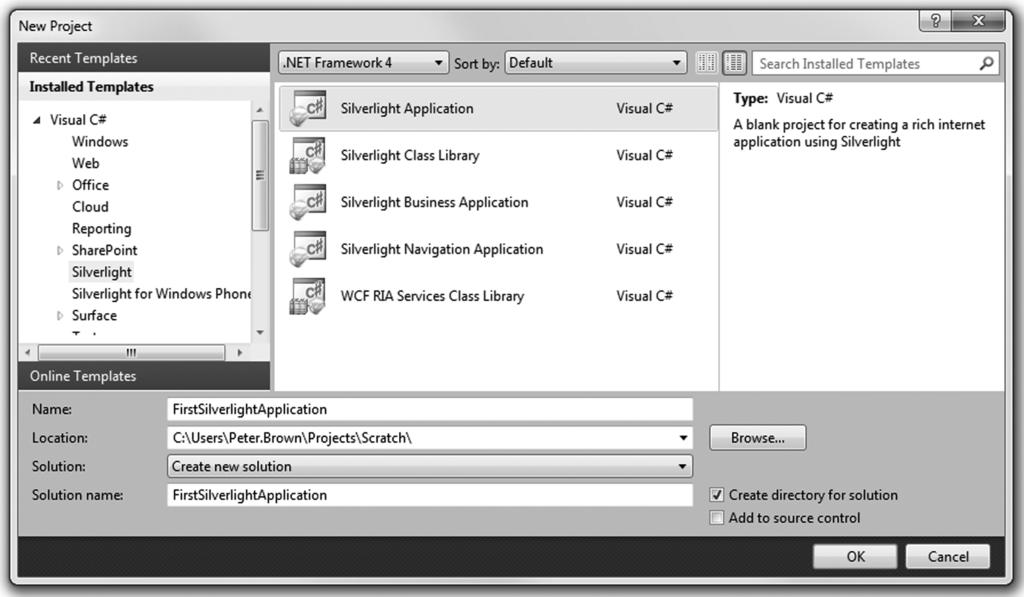Click the WCF RIA Services Class Library icon

(x=308, y=297)
